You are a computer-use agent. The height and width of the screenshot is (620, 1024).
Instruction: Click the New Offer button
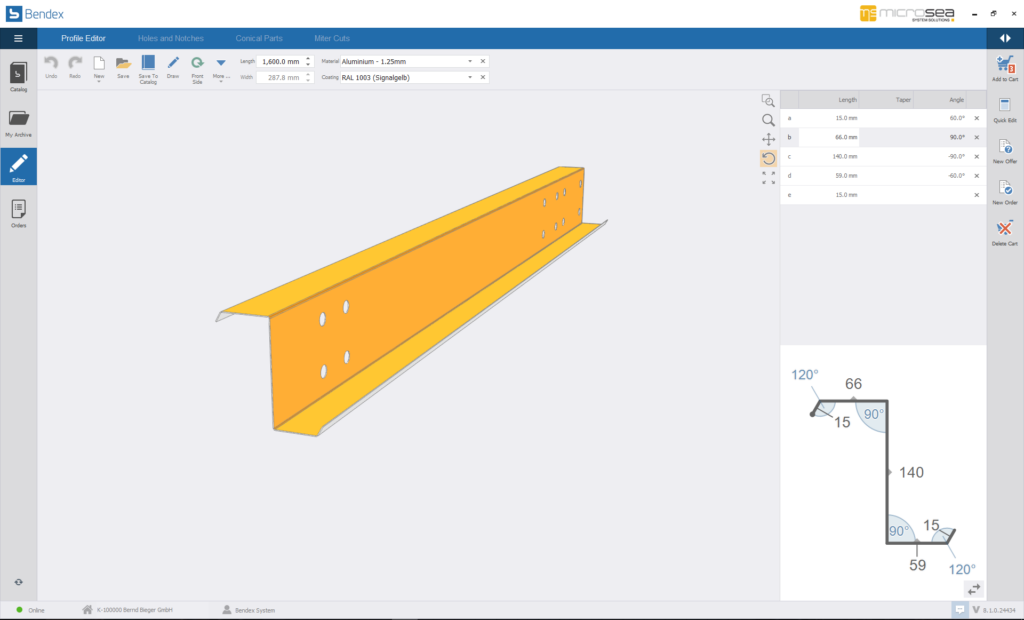[1005, 149]
